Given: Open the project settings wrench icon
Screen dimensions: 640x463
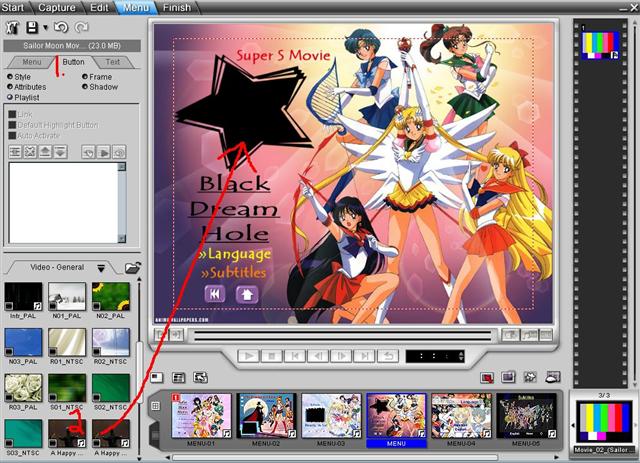Looking at the screenshot, I should click(x=12, y=27).
